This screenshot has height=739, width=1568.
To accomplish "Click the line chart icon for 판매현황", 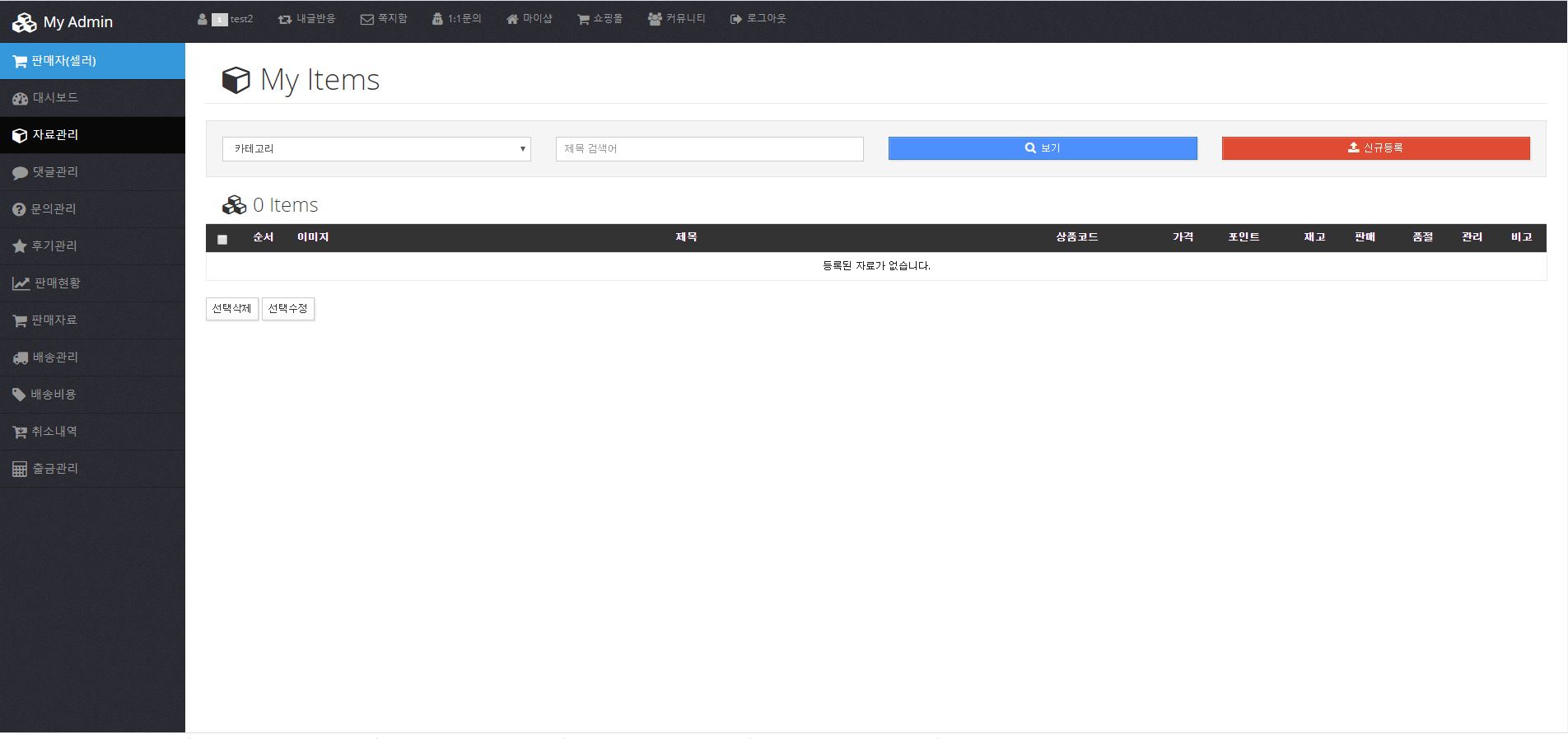I will [21, 283].
